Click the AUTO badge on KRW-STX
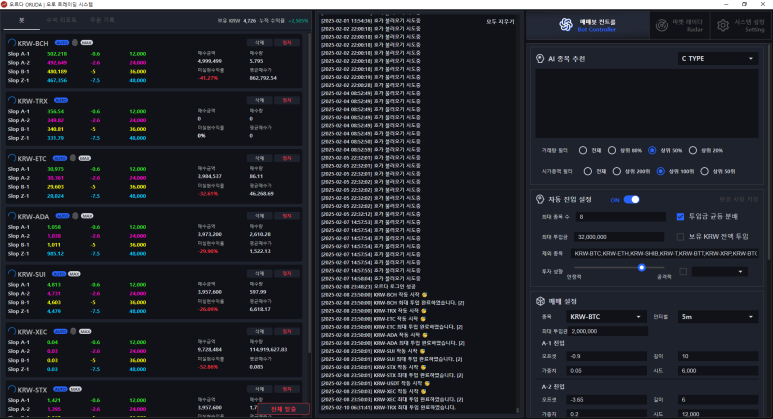The height and width of the screenshot is (419, 773). click(60, 389)
